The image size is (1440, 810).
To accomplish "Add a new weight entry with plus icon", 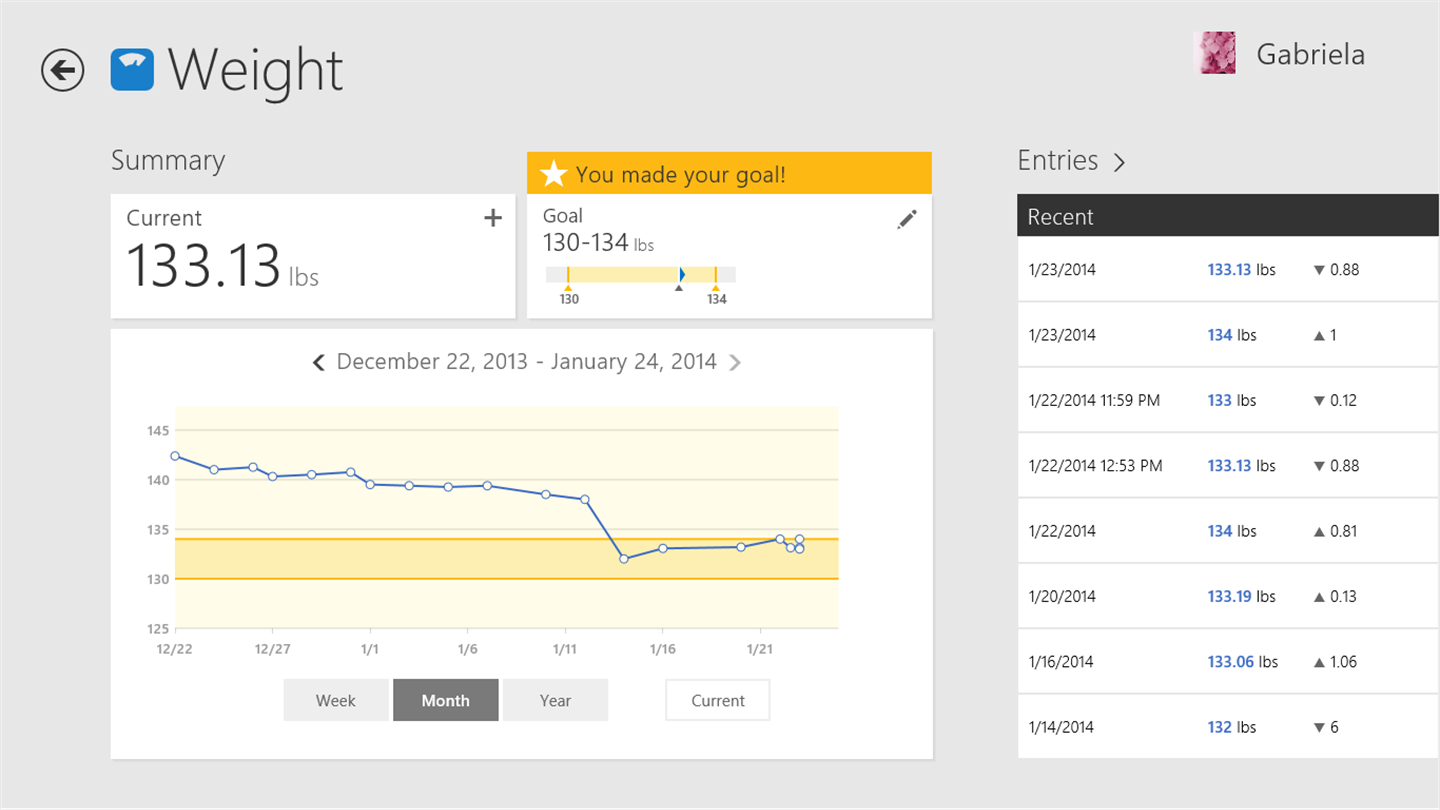I will (493, 218).
